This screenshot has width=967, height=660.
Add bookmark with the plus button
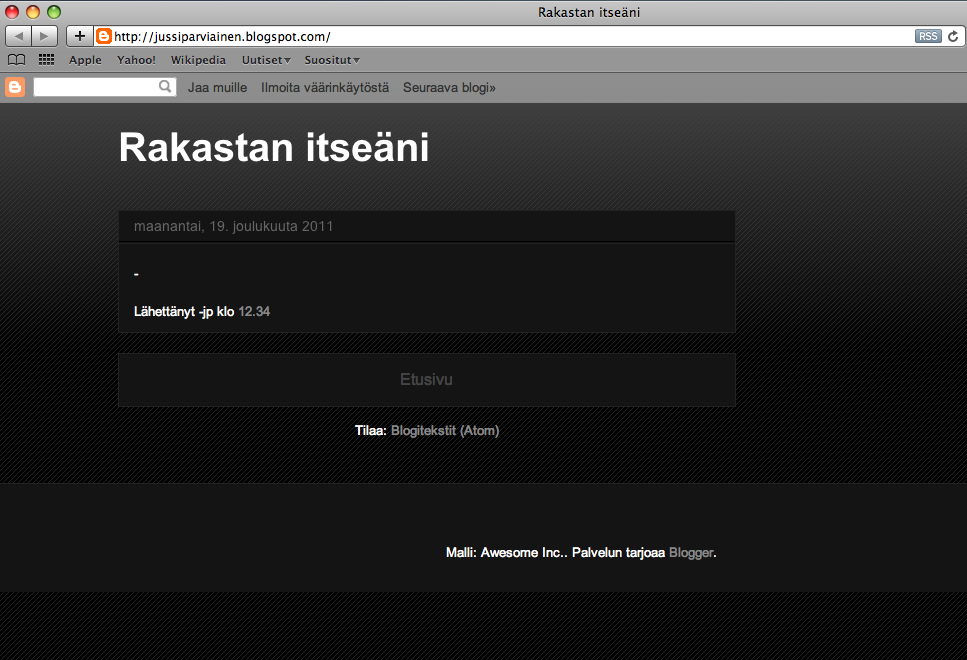80,36
